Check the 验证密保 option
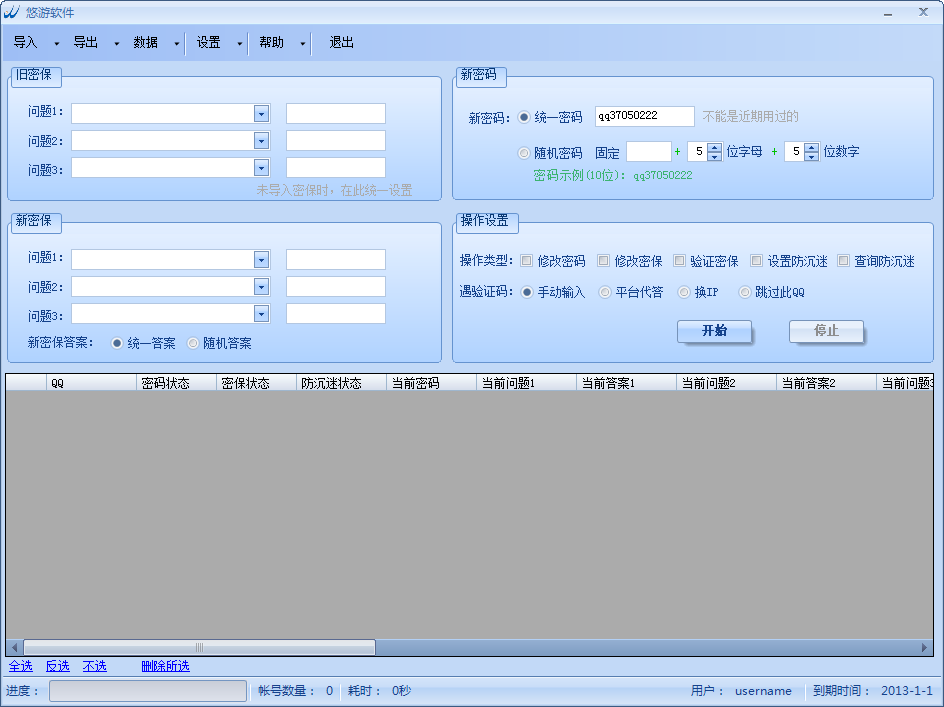This screenshot has width=944, height=707. [679, 261]
